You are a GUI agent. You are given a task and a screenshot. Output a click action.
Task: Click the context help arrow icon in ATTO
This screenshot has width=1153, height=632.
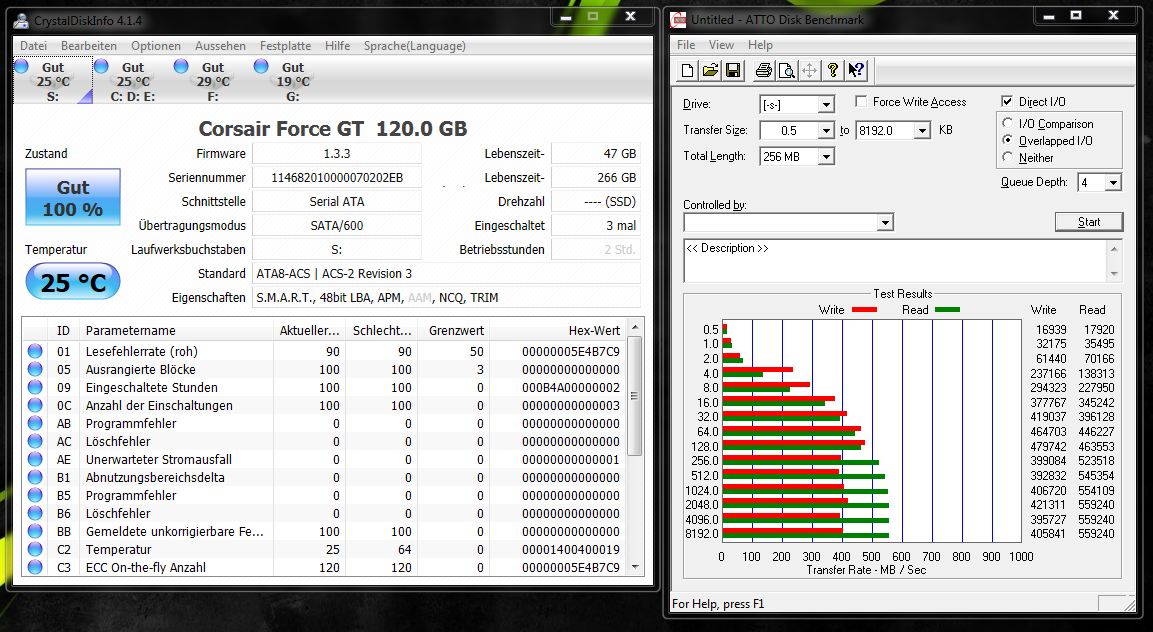(x=856, y=71)
